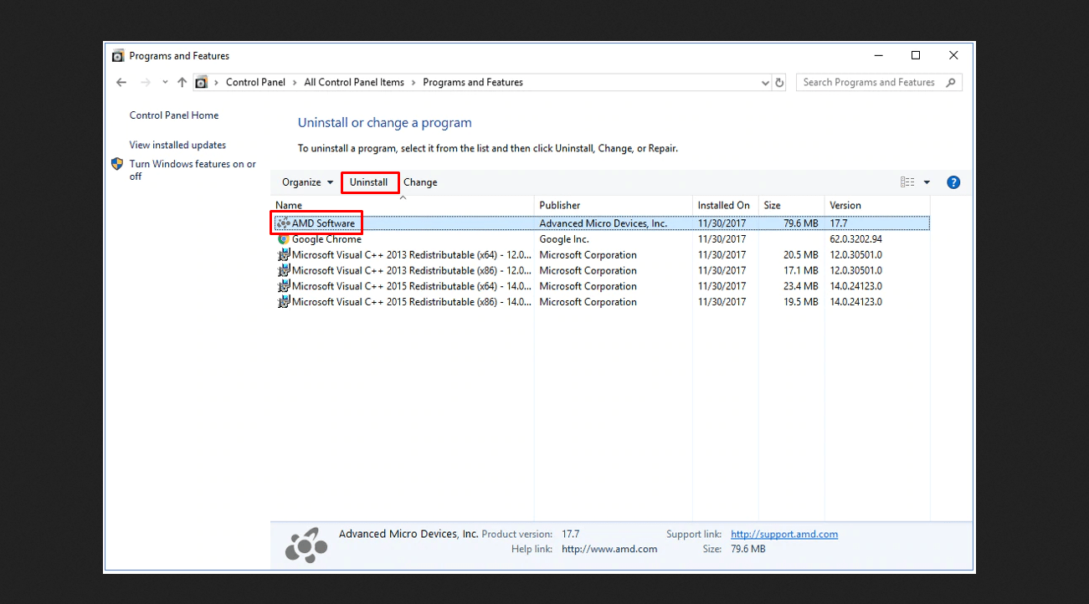
Task: Click the search magnifier icon
Action: (x=951, y=82)
